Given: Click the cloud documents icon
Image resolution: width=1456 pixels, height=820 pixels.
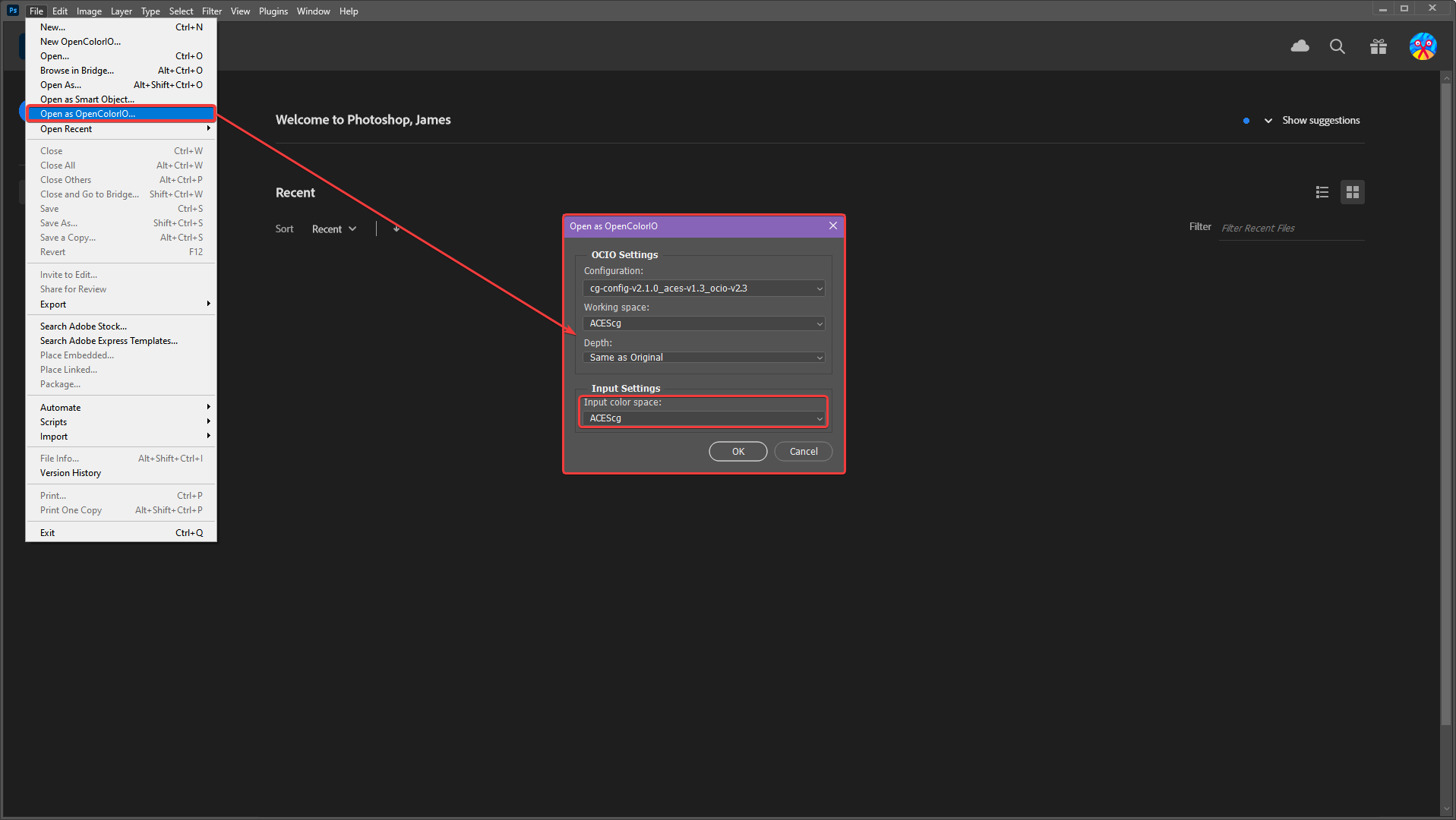Looking at the screenshot, I should click(x=1300, y=46).
